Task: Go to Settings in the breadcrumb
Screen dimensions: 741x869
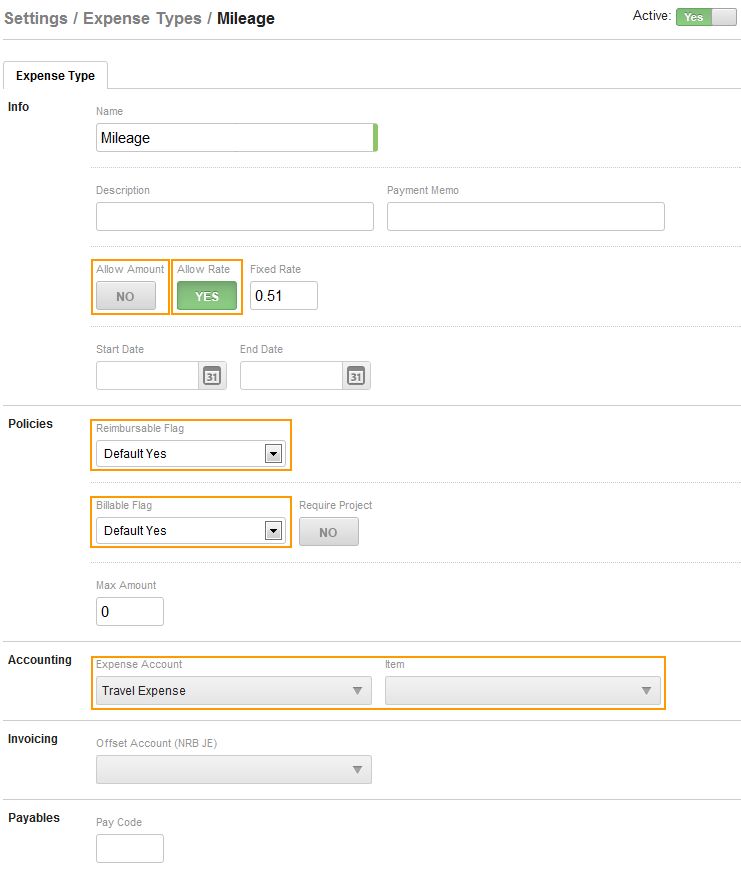Action: [36, 18]
